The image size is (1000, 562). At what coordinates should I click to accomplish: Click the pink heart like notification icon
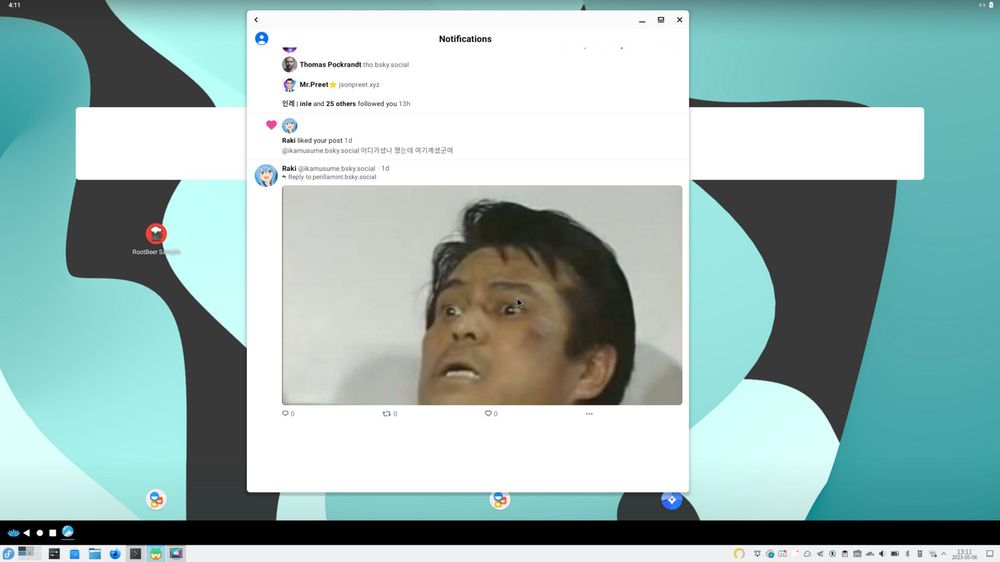[x=271, y=125]
